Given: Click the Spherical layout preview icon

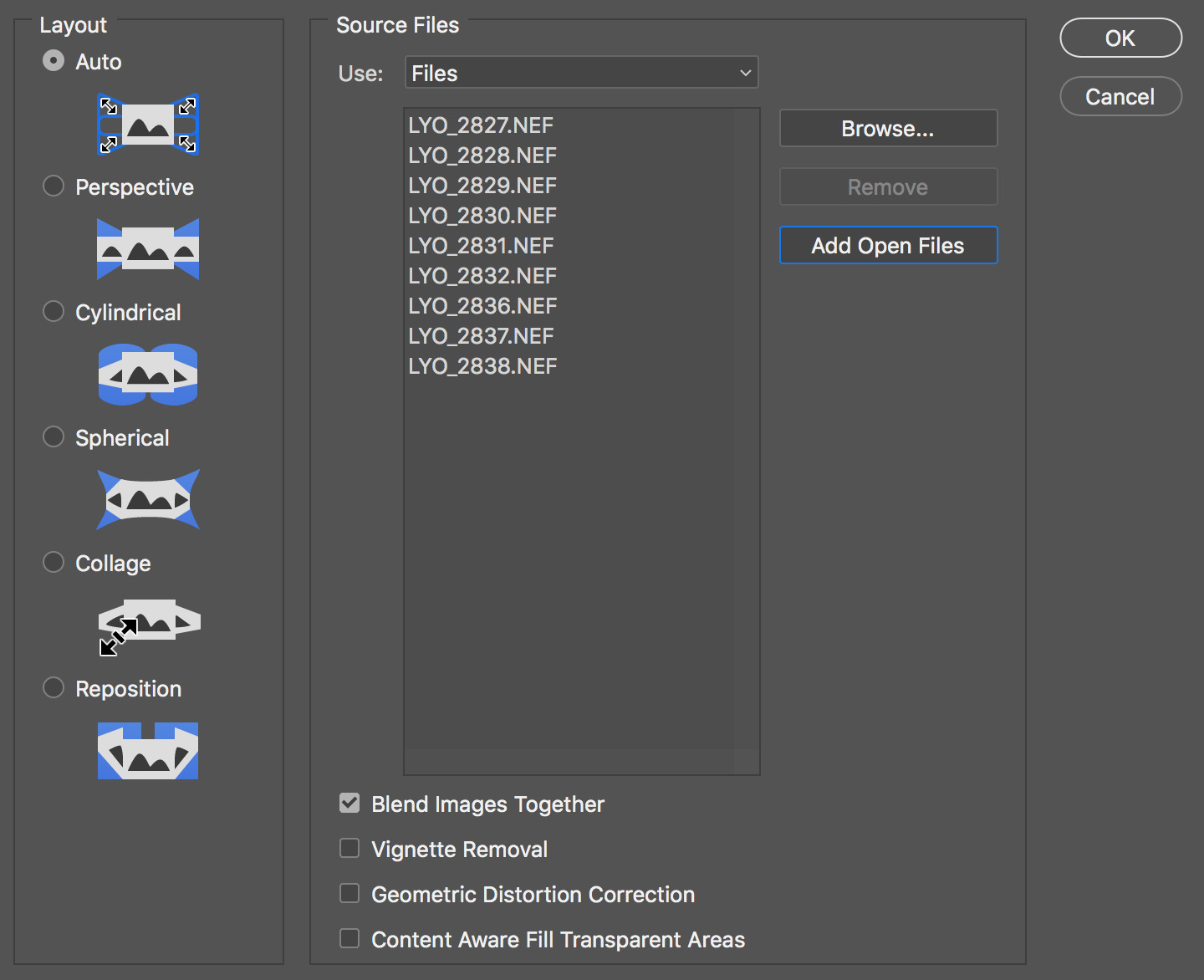Looking at the screenshot, I should coord(148,500).
